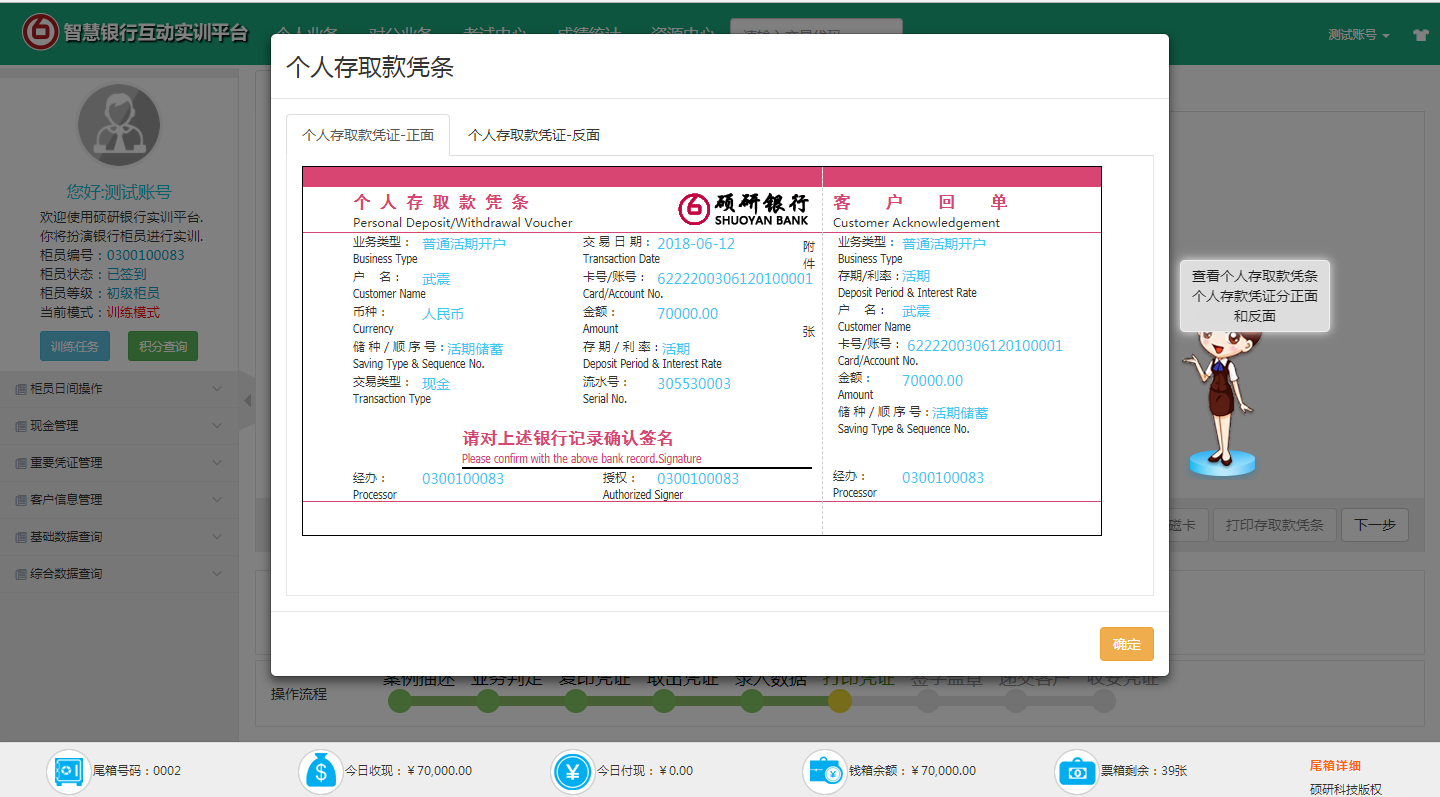Click the 积分查询 button
1440x797 pixels.
[163, 346]
